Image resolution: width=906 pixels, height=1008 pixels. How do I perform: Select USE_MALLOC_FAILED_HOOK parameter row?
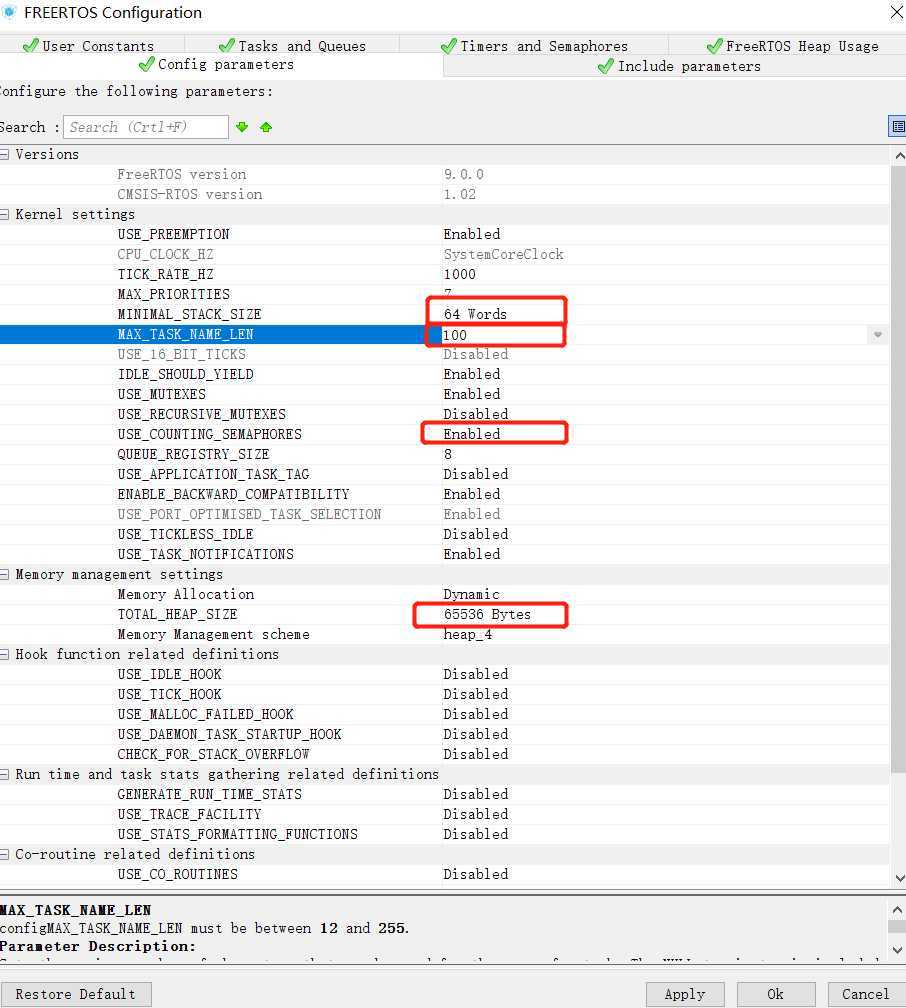(x=445, y=714)
